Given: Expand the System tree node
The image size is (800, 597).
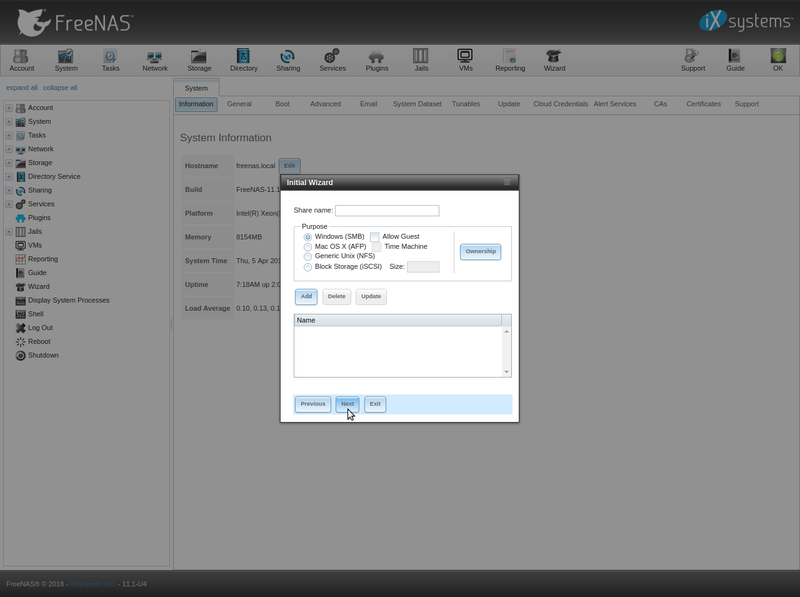Looking at the screenshot, I should [x=9, y=121].
